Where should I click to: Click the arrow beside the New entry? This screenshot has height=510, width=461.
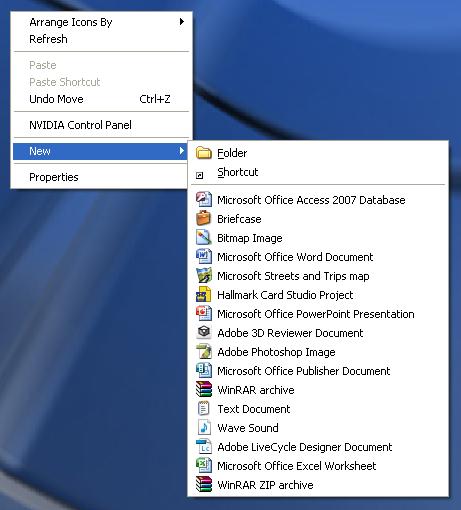pyautogui.click(x=182, y=151)
